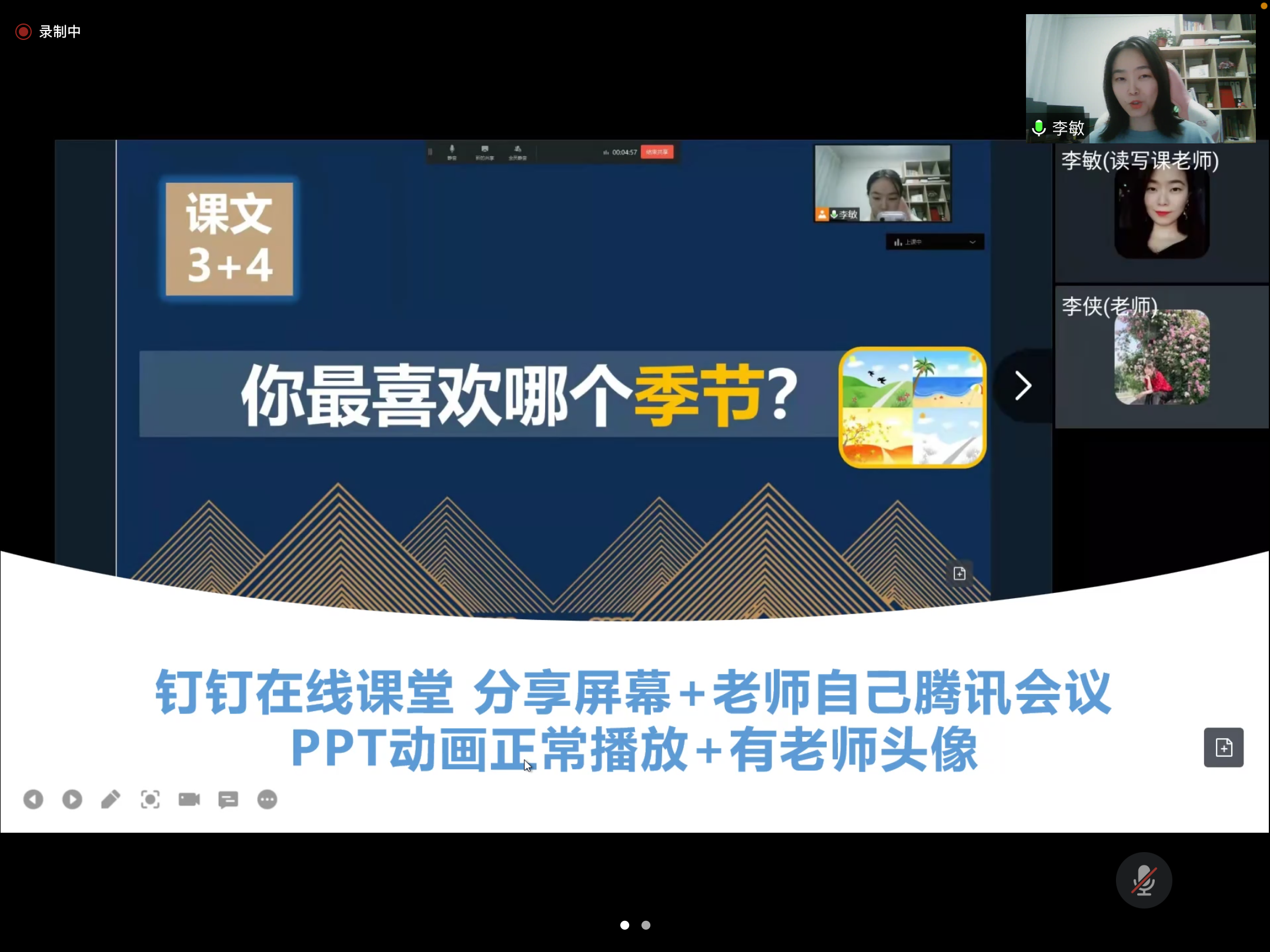Click the small add-document icon on slide
This screenshot has height=952, width=1270.
960,574
